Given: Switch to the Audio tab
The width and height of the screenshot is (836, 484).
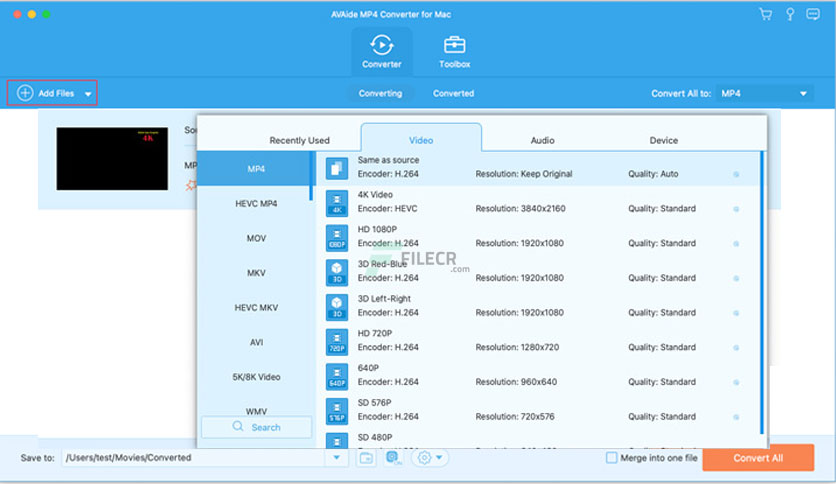Looking at the screenshot, I should coord(542,140).
